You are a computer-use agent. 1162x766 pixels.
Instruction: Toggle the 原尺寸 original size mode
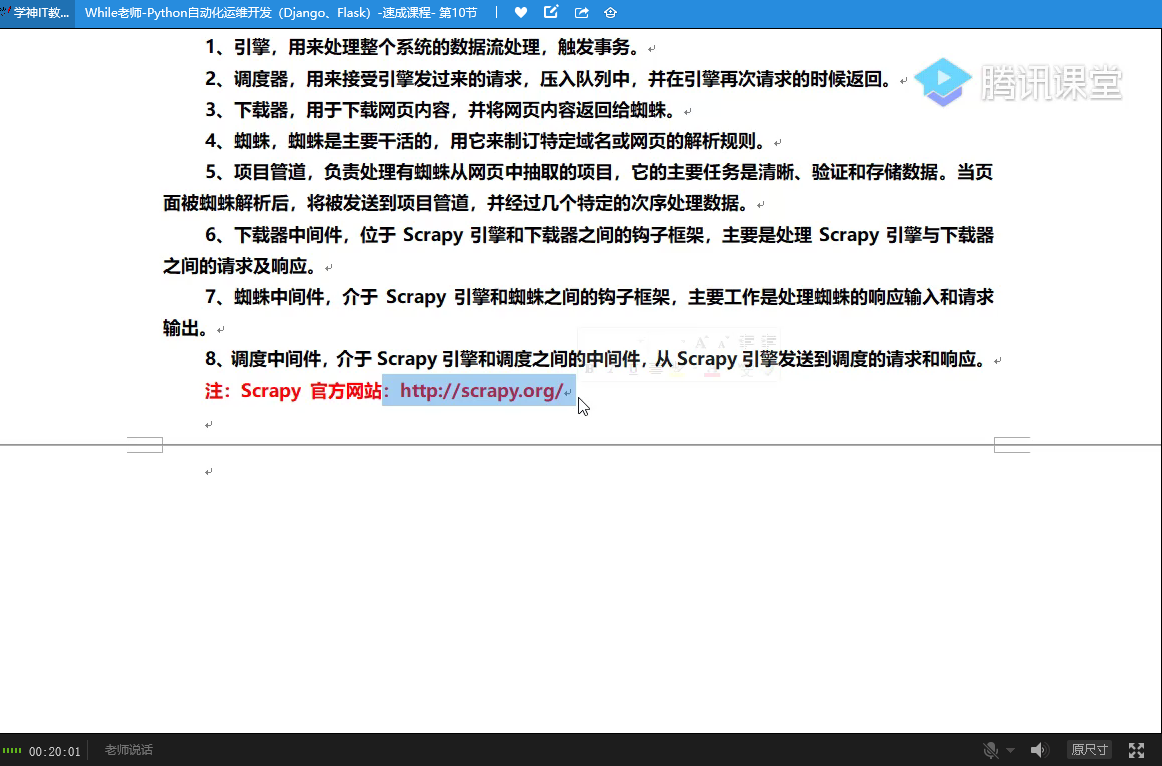1089,750
